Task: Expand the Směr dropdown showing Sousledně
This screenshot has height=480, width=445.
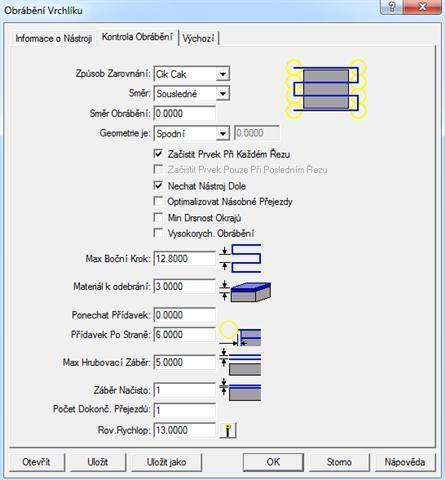Action: [222, 94]
